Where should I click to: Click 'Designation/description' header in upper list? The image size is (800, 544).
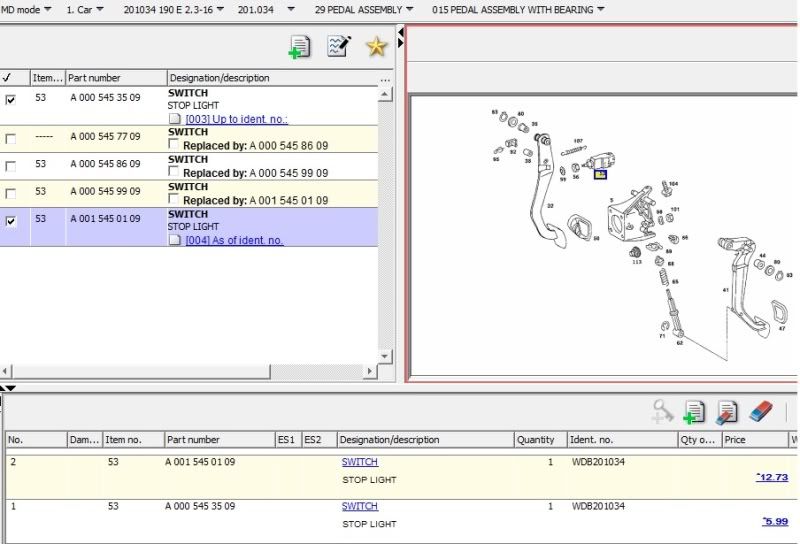272,78
